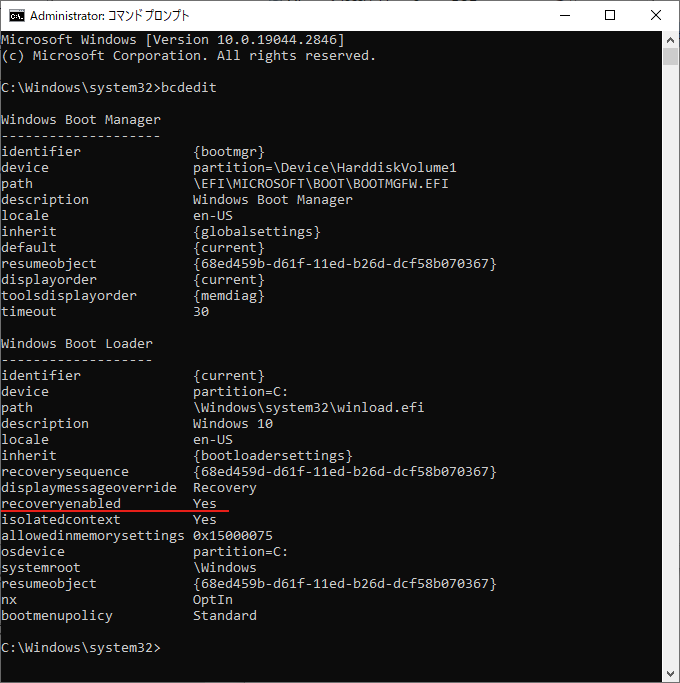Click the 'OptIn' nx value
The height and width of the screenshot is (683, 680).
pyautogui.click(x=213, y=600)
